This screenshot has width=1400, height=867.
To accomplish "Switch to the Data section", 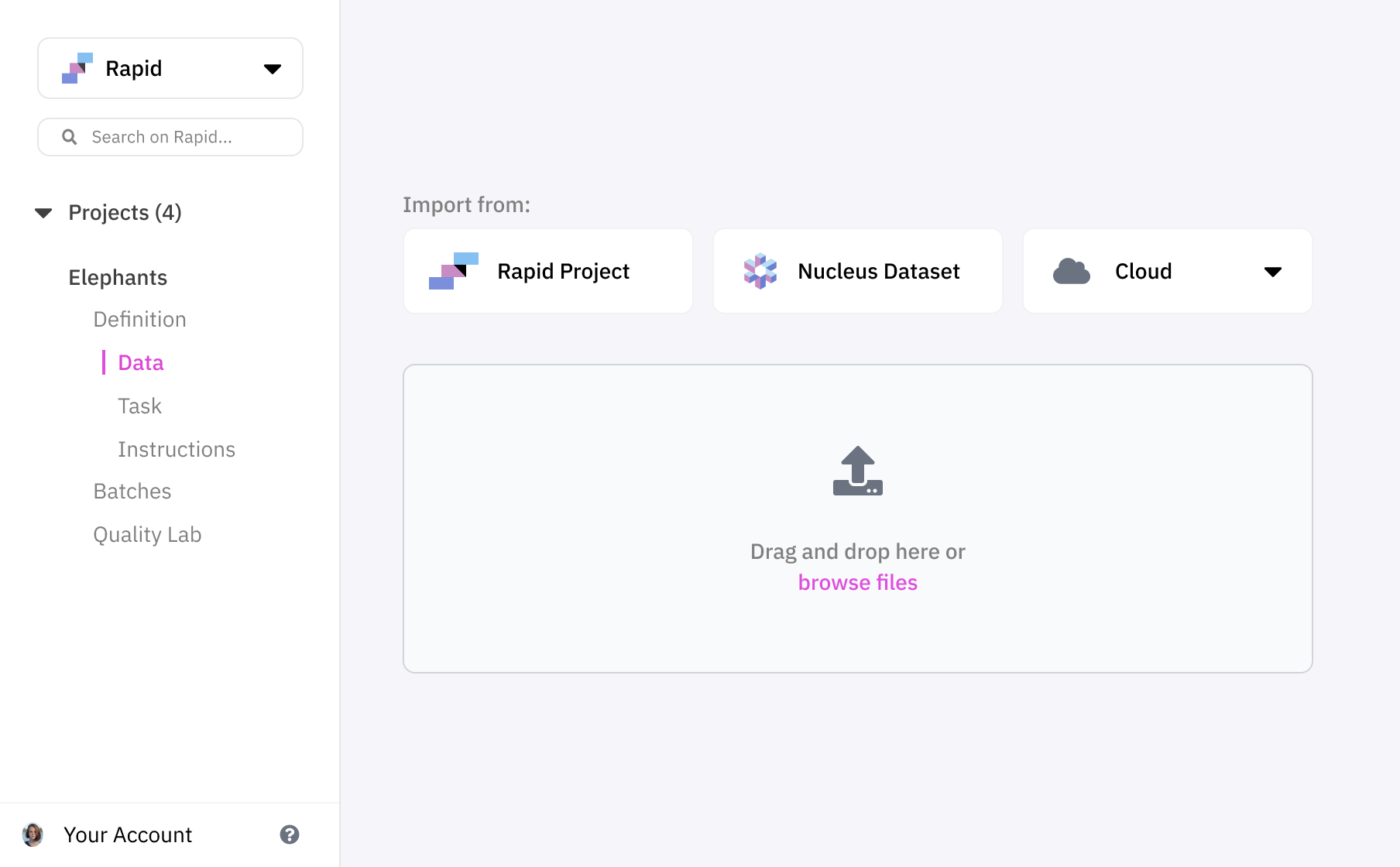I will (140, 362).
